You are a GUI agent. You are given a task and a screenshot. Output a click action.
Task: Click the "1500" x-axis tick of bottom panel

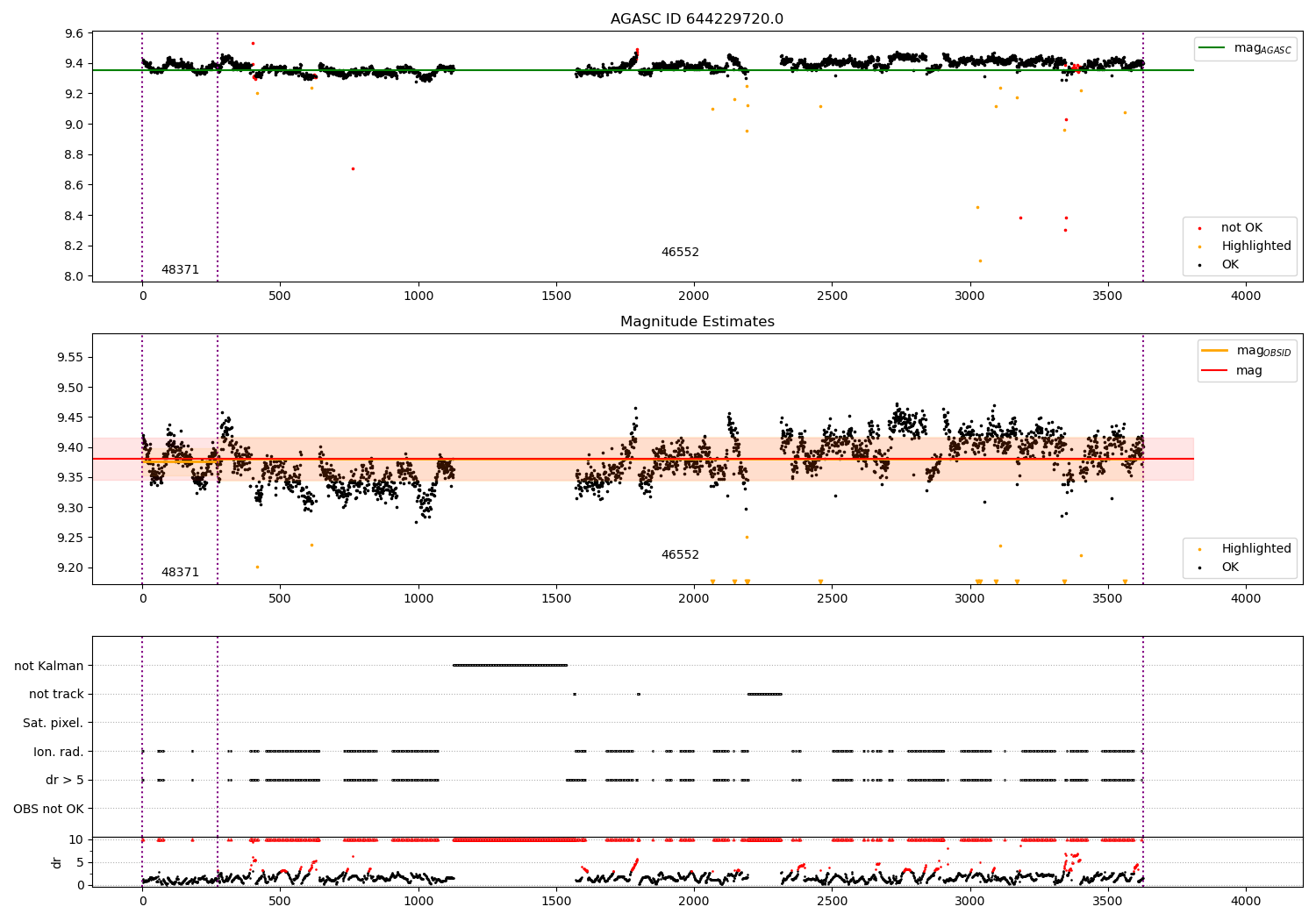(x=556, y=901)
